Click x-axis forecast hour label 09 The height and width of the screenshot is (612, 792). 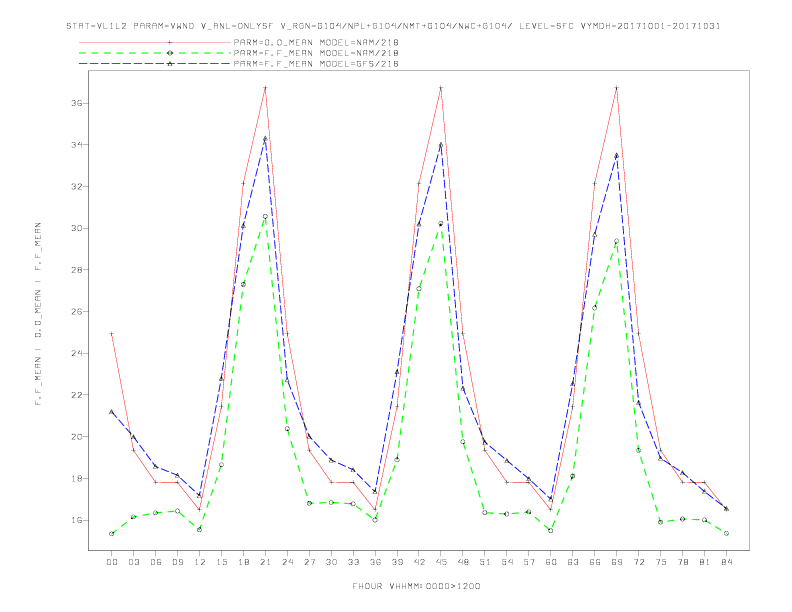pos(177,562)
